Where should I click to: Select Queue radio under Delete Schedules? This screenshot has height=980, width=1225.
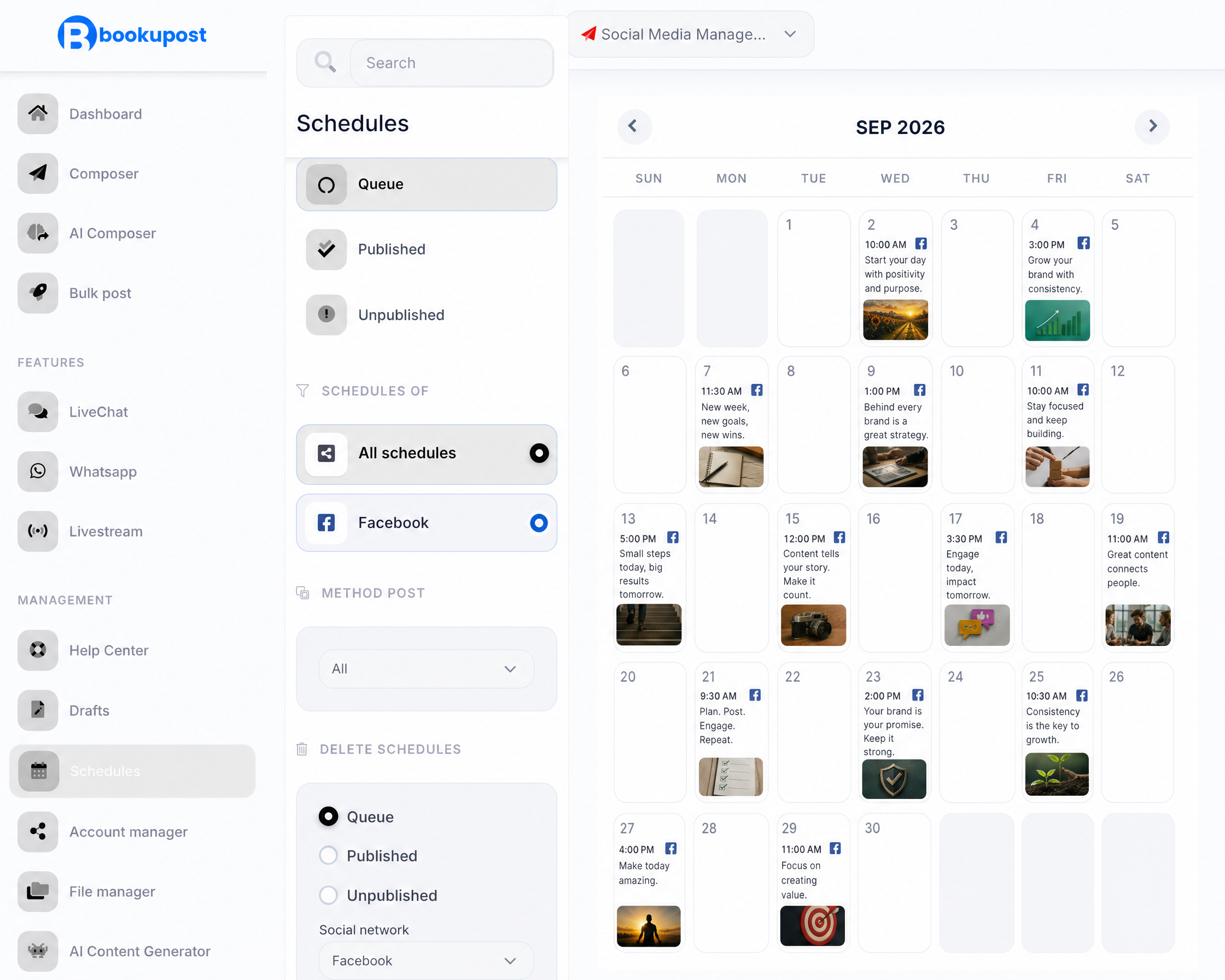tap(329, 816)
